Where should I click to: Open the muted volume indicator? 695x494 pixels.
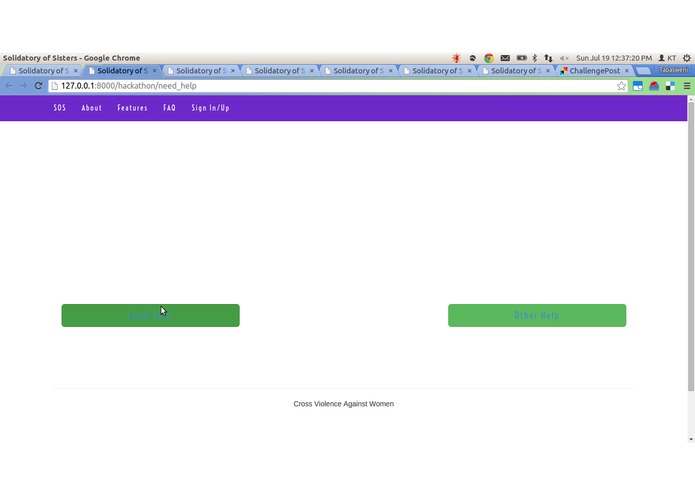click(564, 58)
